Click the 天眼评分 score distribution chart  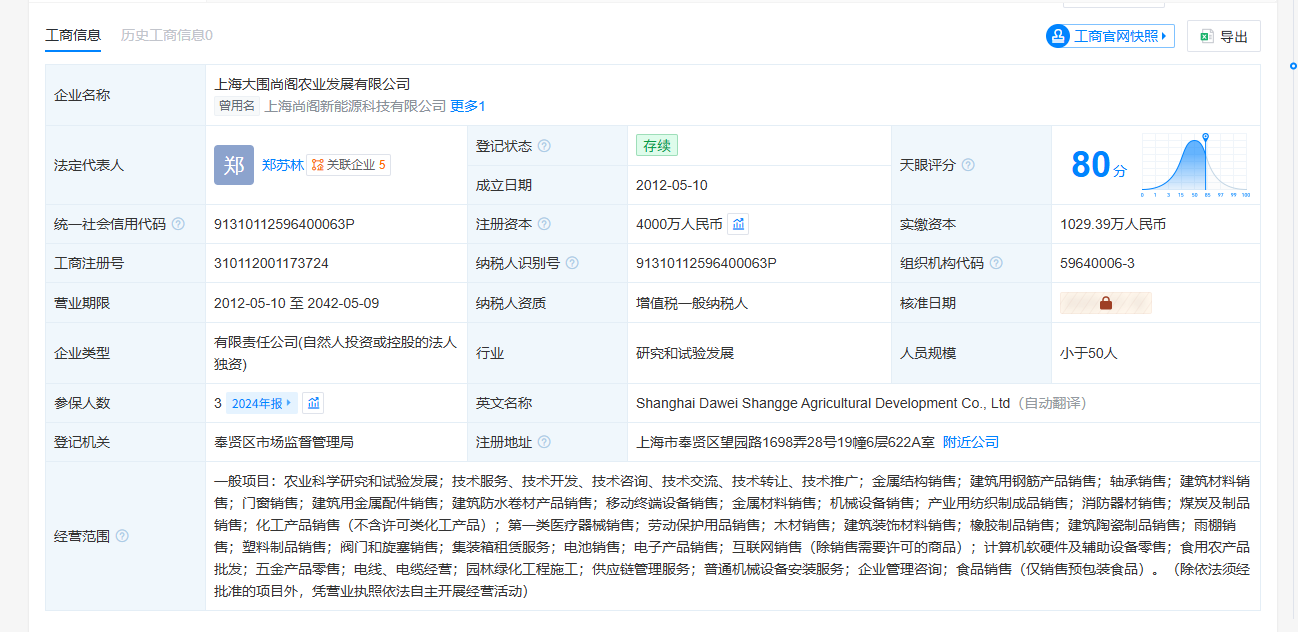coord(1196,165)
